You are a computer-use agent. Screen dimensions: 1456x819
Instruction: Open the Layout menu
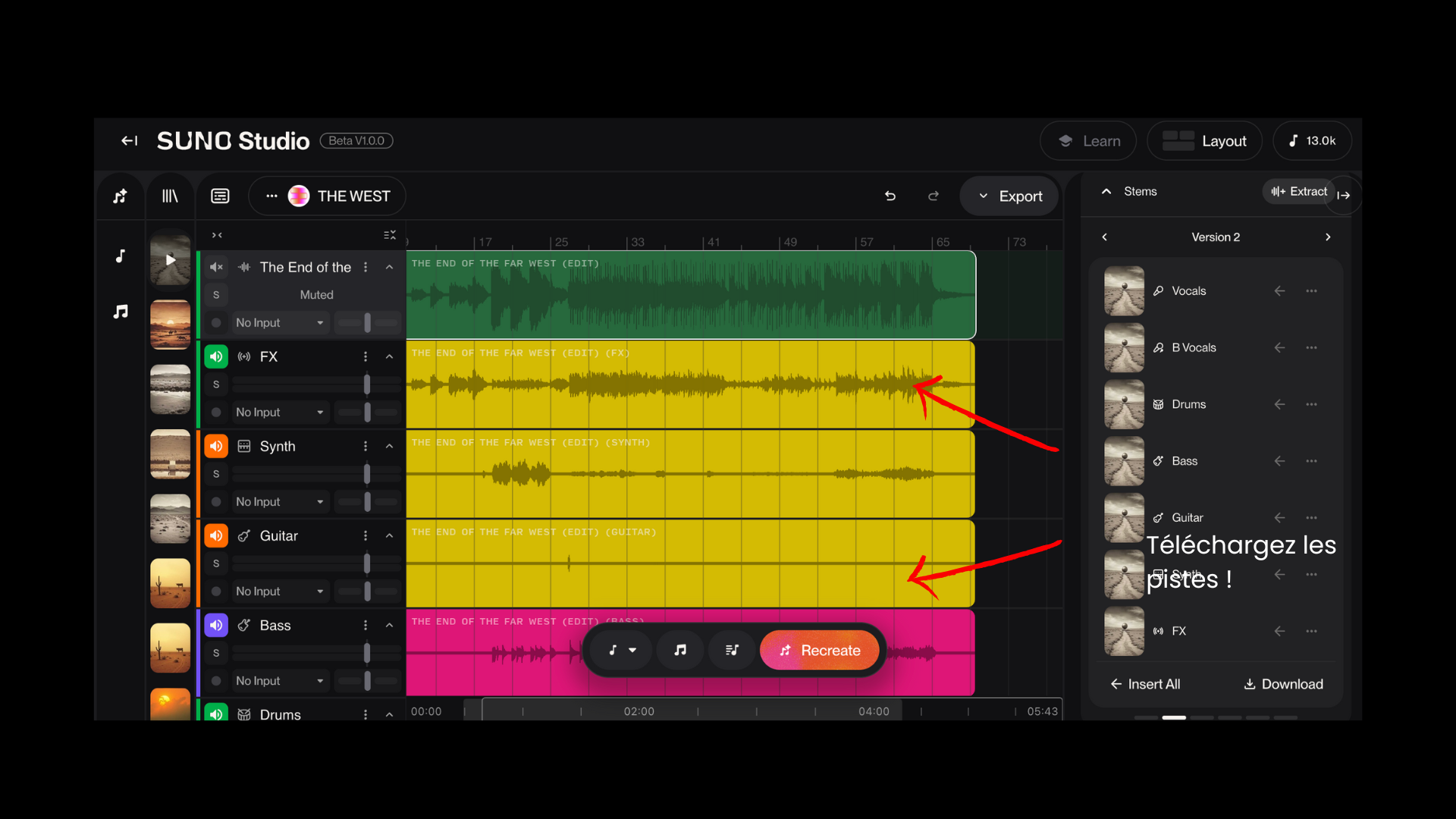1205,141
